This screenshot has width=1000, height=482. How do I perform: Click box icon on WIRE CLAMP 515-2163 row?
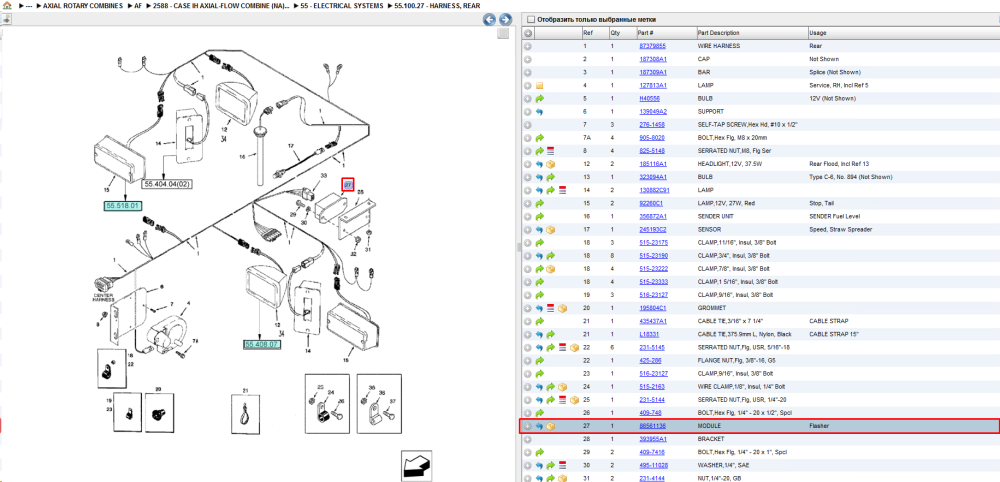click(x=562, y=386)
